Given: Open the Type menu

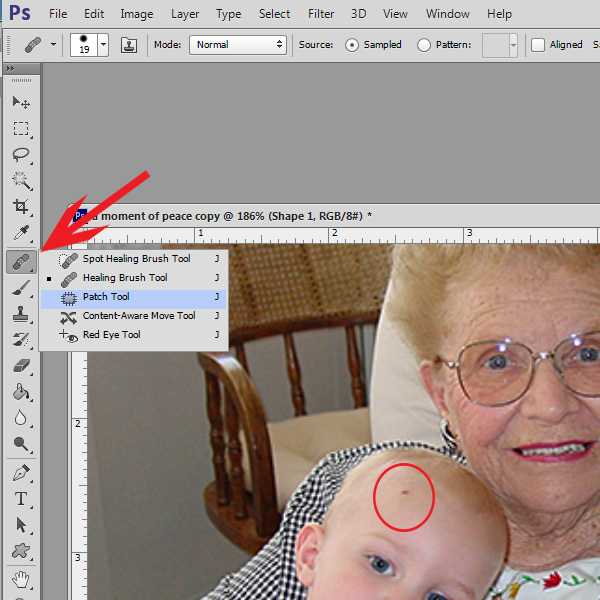Looking at the screenshot, I should pyautogui.click(x=228, y=14).
